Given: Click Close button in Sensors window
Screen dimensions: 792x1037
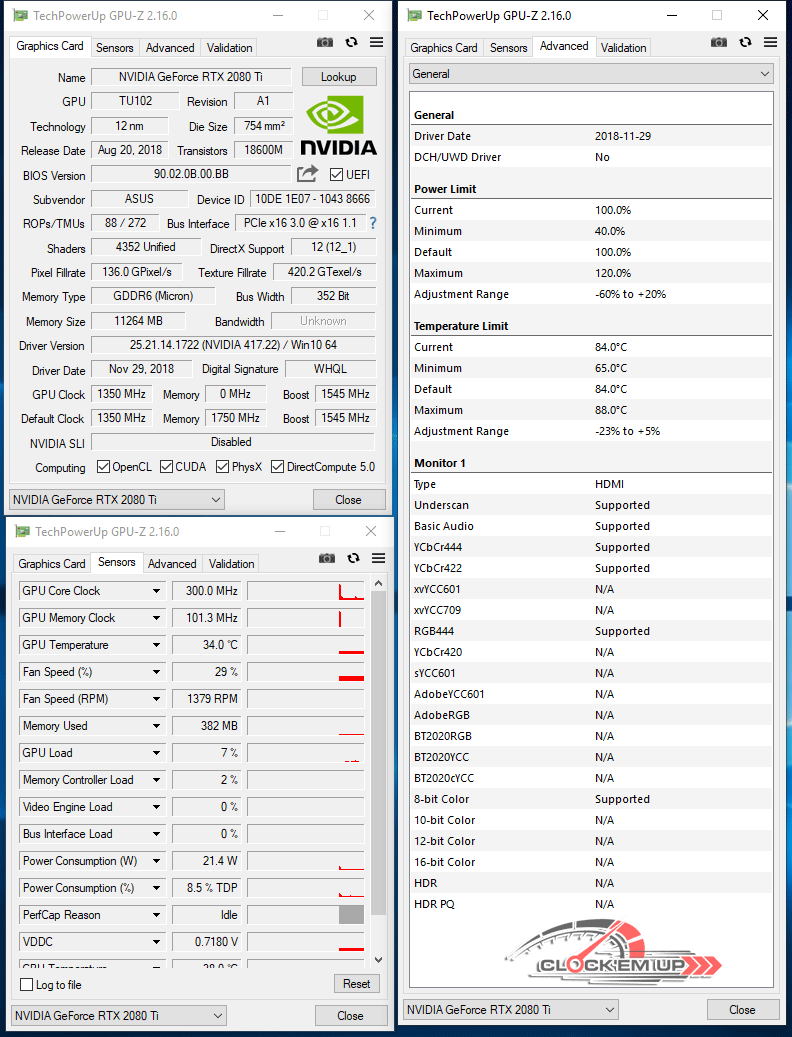Looking at the screenshot, I should 350,1016.
